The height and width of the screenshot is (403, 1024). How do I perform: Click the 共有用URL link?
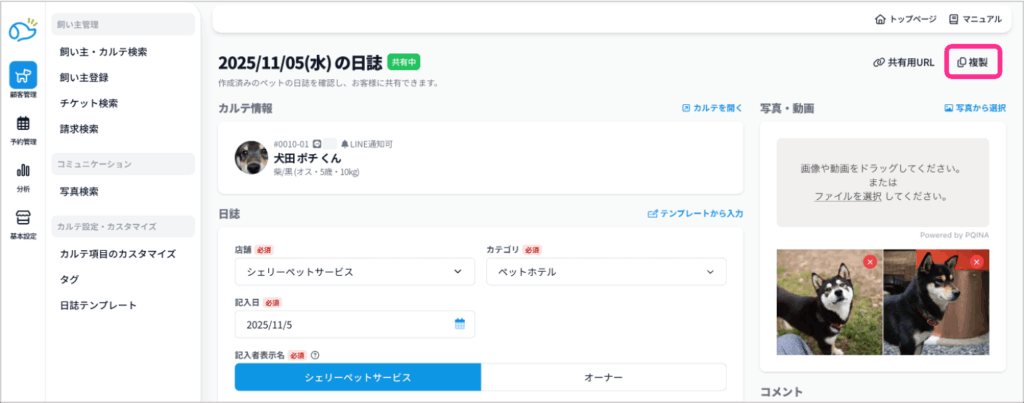[x=904, y=62]
